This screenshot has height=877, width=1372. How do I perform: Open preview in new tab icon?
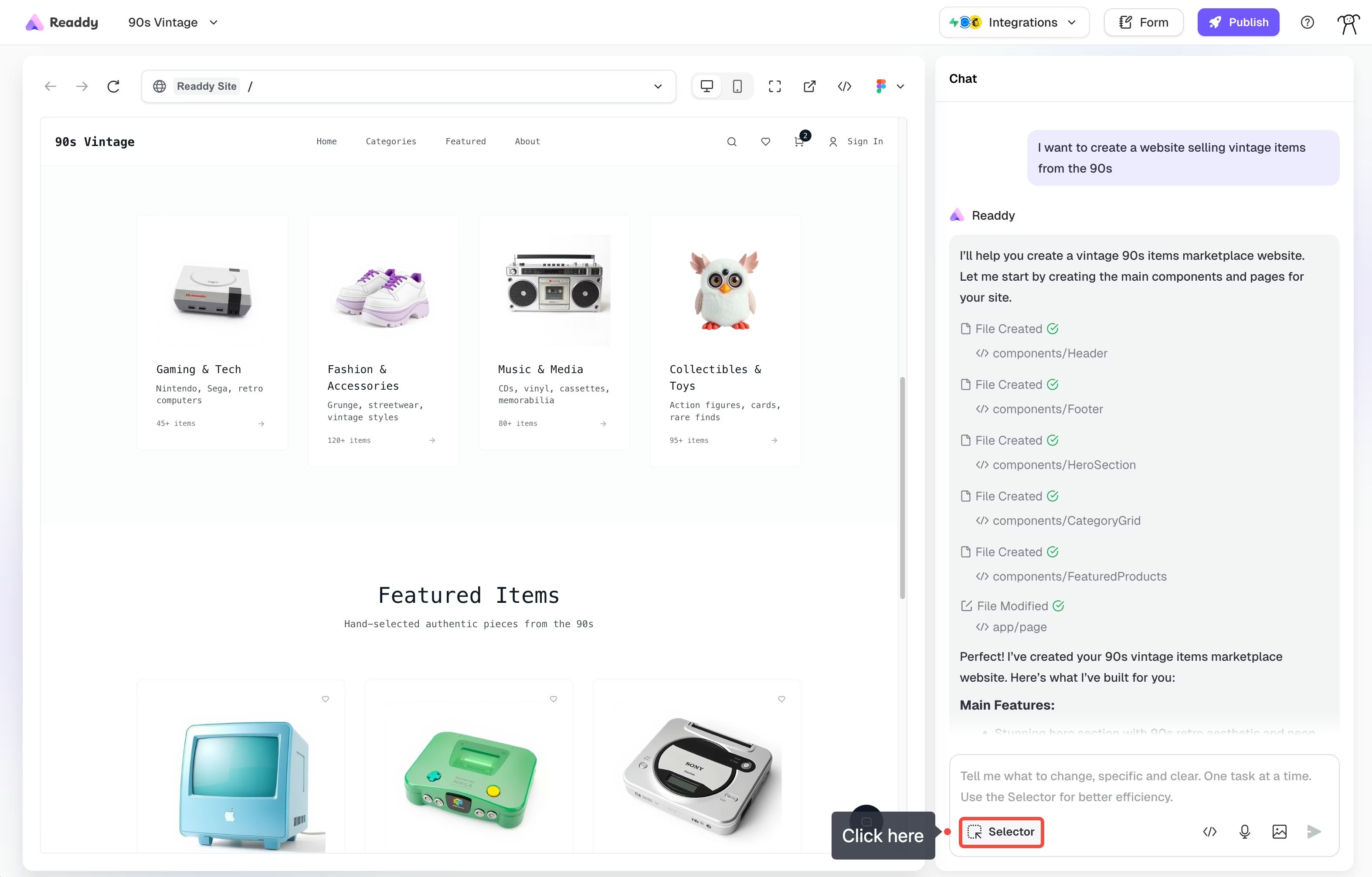point(809,86)
